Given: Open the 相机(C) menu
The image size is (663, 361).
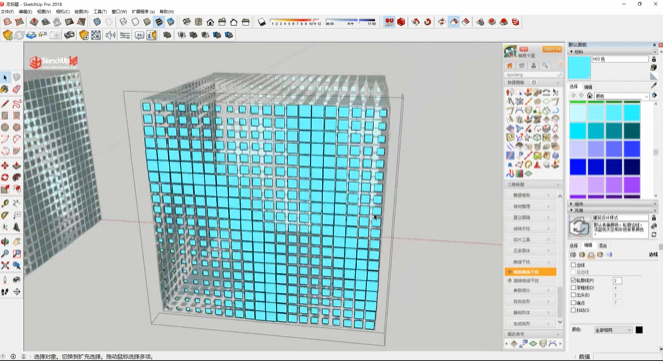Looking at the screenshot, I should 63,11.
